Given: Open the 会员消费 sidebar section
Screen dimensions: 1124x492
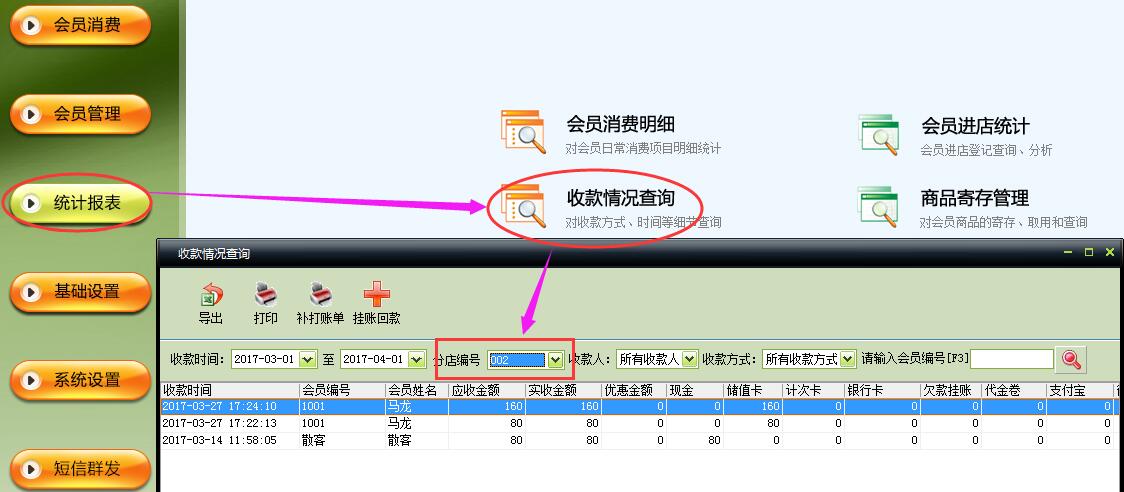Looking at the screenshot, I should point(80,25).
